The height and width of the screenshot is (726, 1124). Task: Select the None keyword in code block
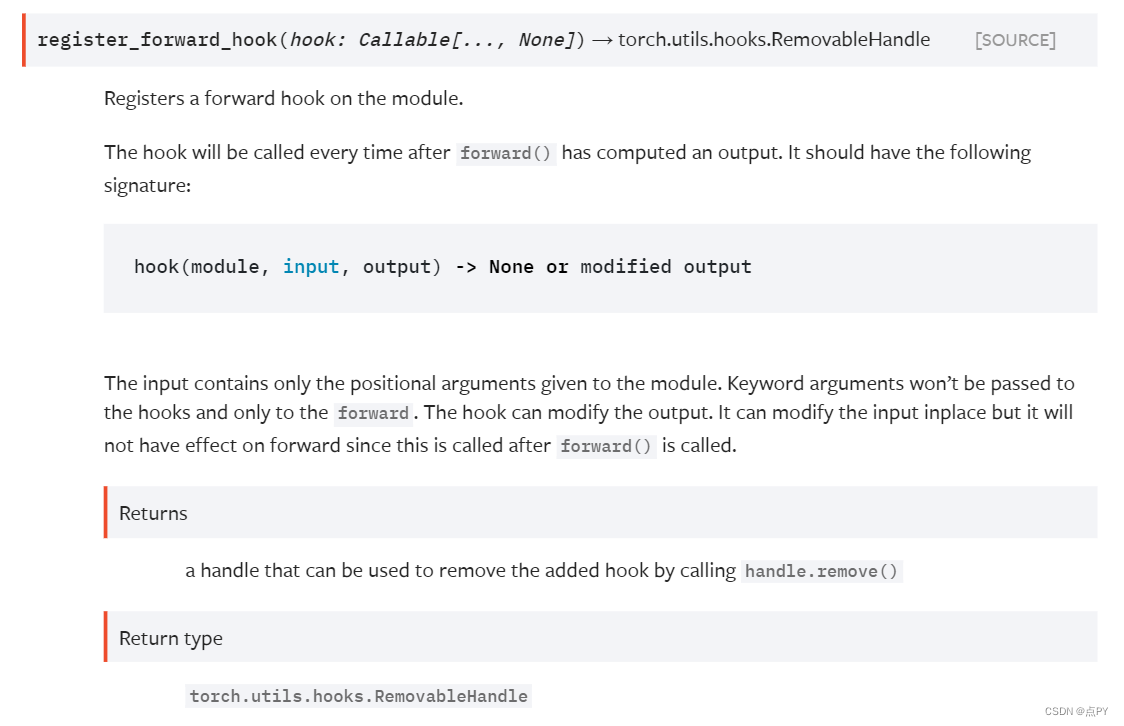(x=511, y=266)
